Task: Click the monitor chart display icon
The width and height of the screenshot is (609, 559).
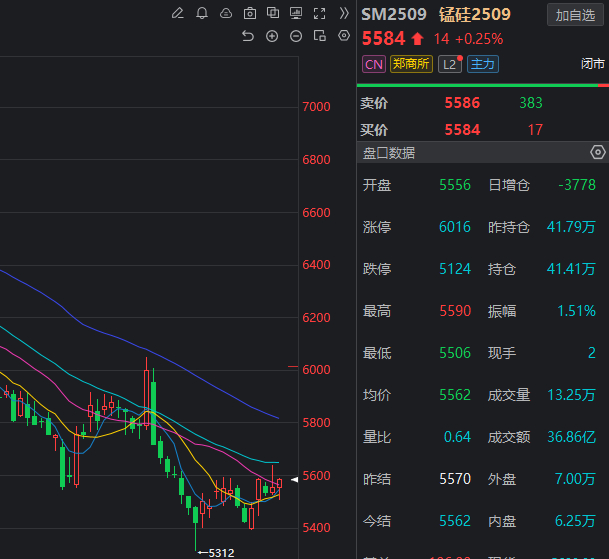Action: (296, 13)
